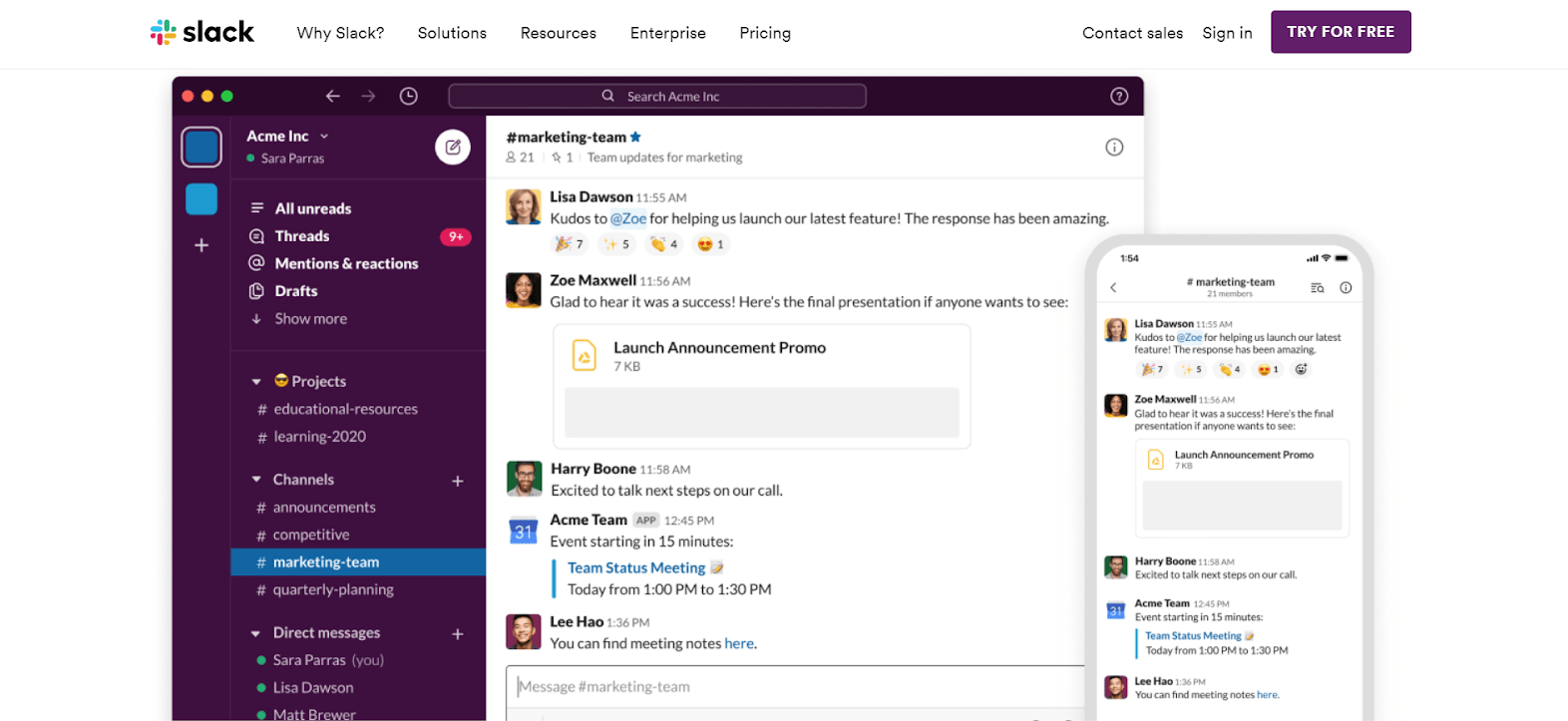Click the Message #marketing-team input box
The image size is (1568, 721).
795,687
